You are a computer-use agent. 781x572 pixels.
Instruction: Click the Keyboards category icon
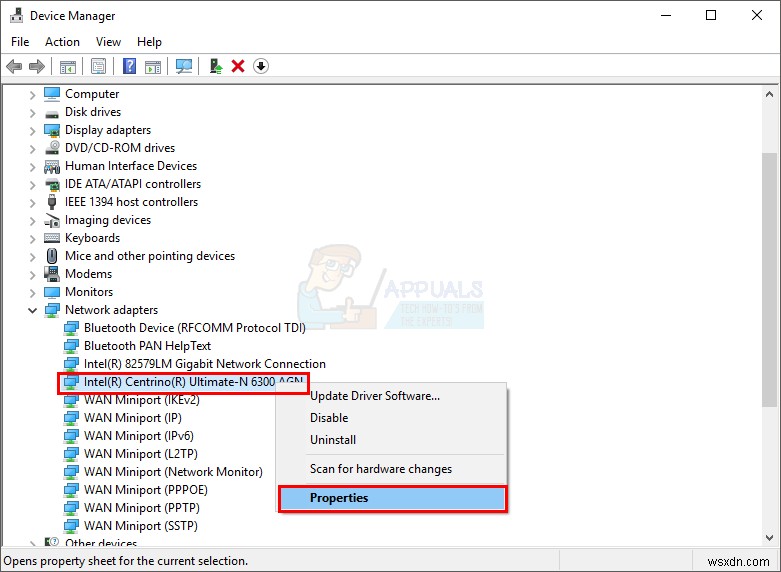coord(52,238)
